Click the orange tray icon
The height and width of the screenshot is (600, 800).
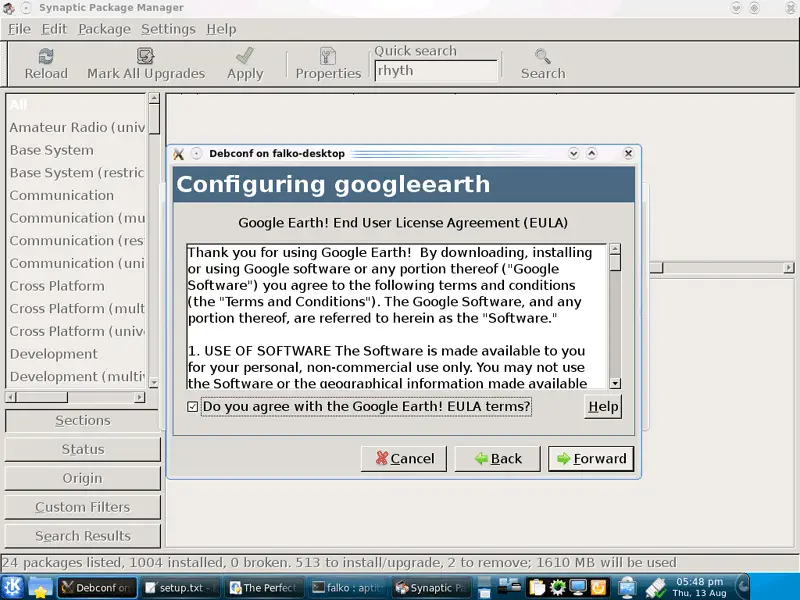tap(598, 588)
